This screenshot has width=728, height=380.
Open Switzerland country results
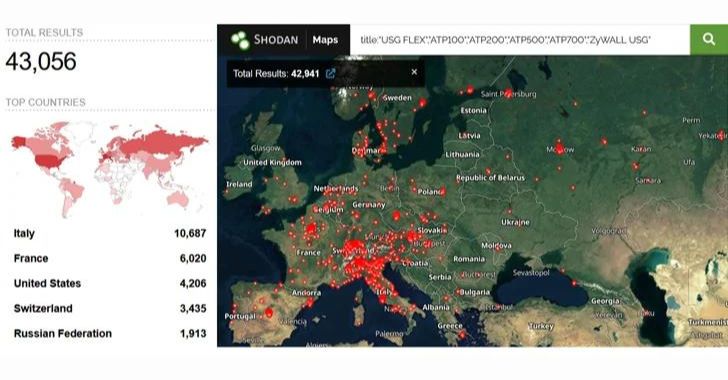tap(43, 308)
